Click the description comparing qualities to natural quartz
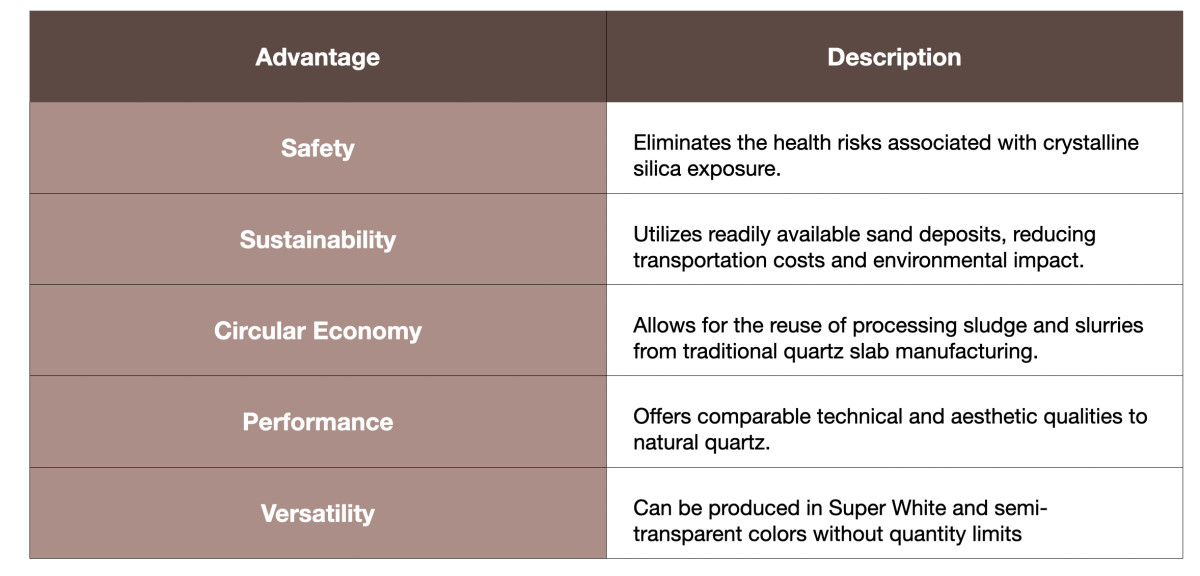The image size is (1200, 576). point(890,428)
